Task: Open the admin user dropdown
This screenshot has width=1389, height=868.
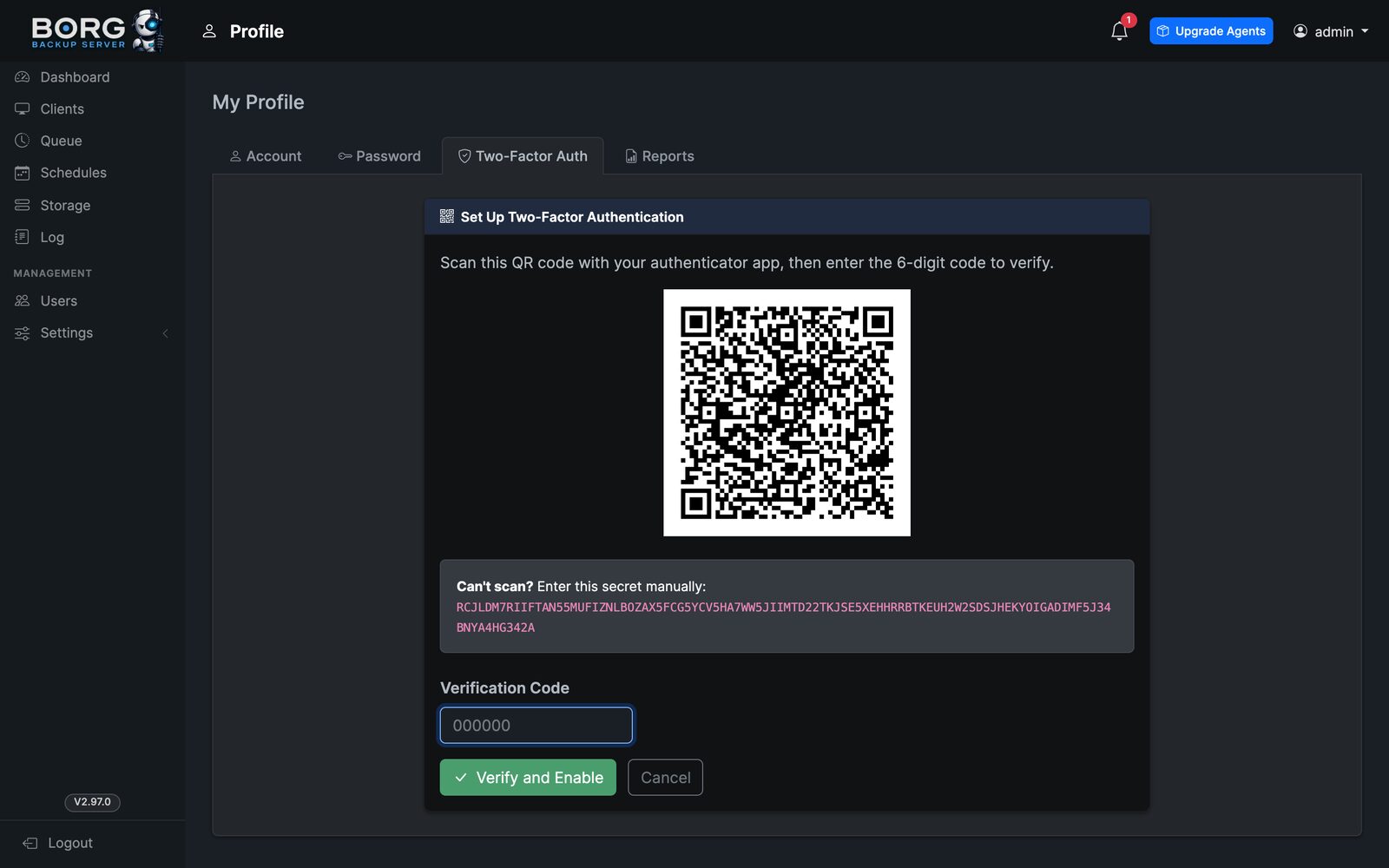Action: coord(1331,31)
